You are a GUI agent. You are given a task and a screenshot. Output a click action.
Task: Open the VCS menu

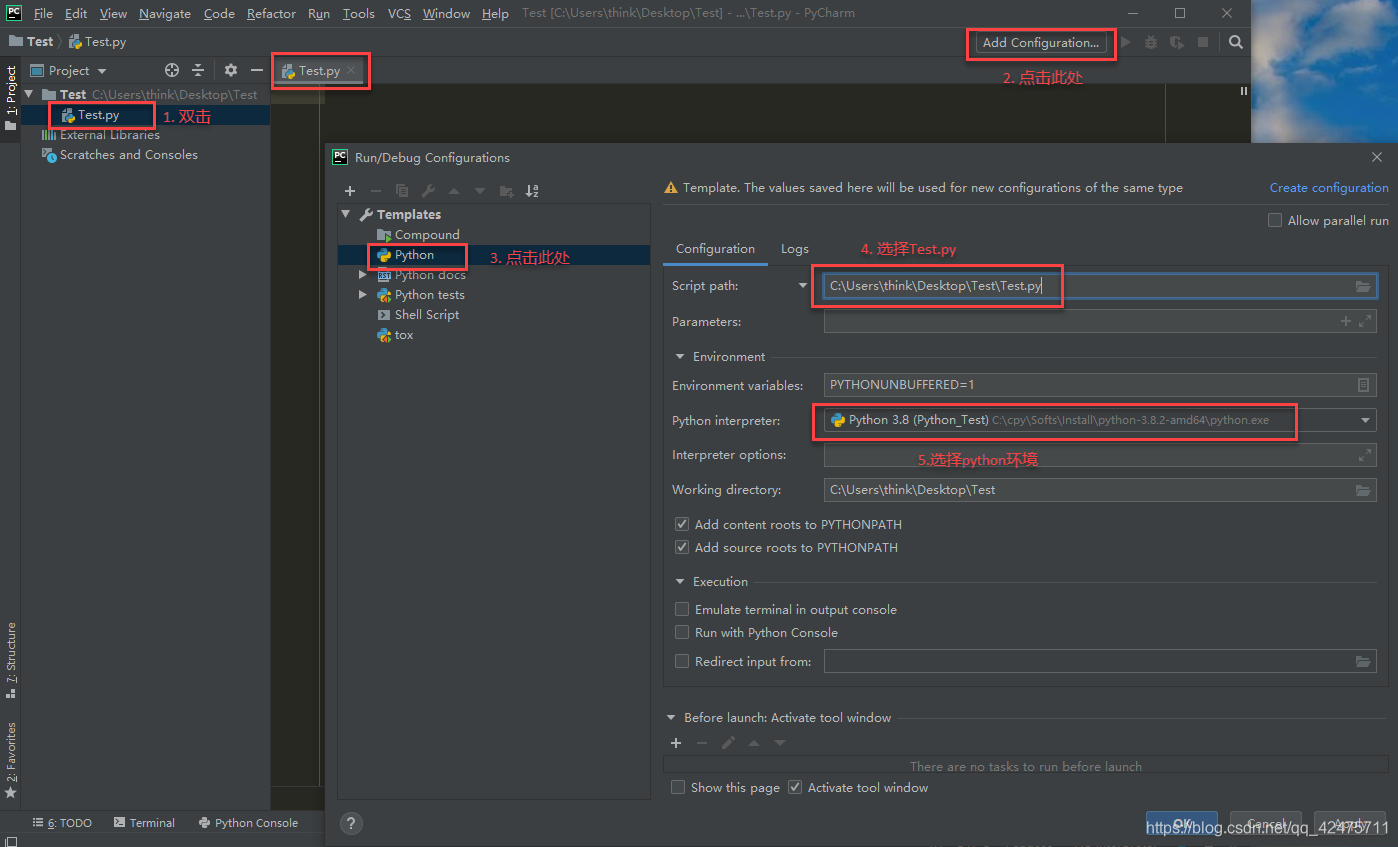click(399, 13)
